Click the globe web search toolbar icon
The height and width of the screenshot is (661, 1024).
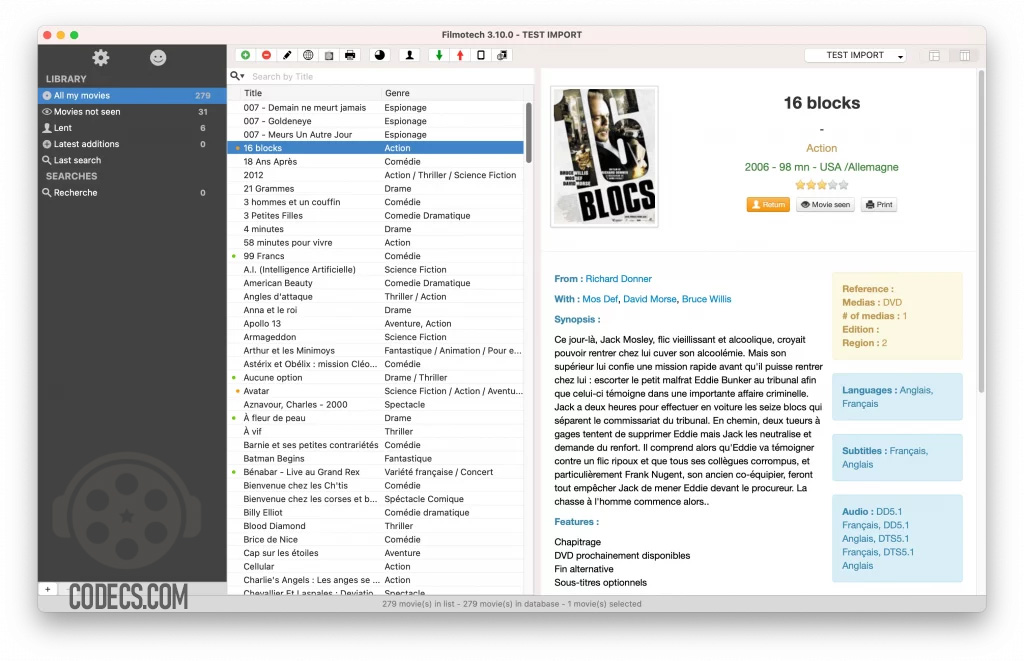pos(308,56)
